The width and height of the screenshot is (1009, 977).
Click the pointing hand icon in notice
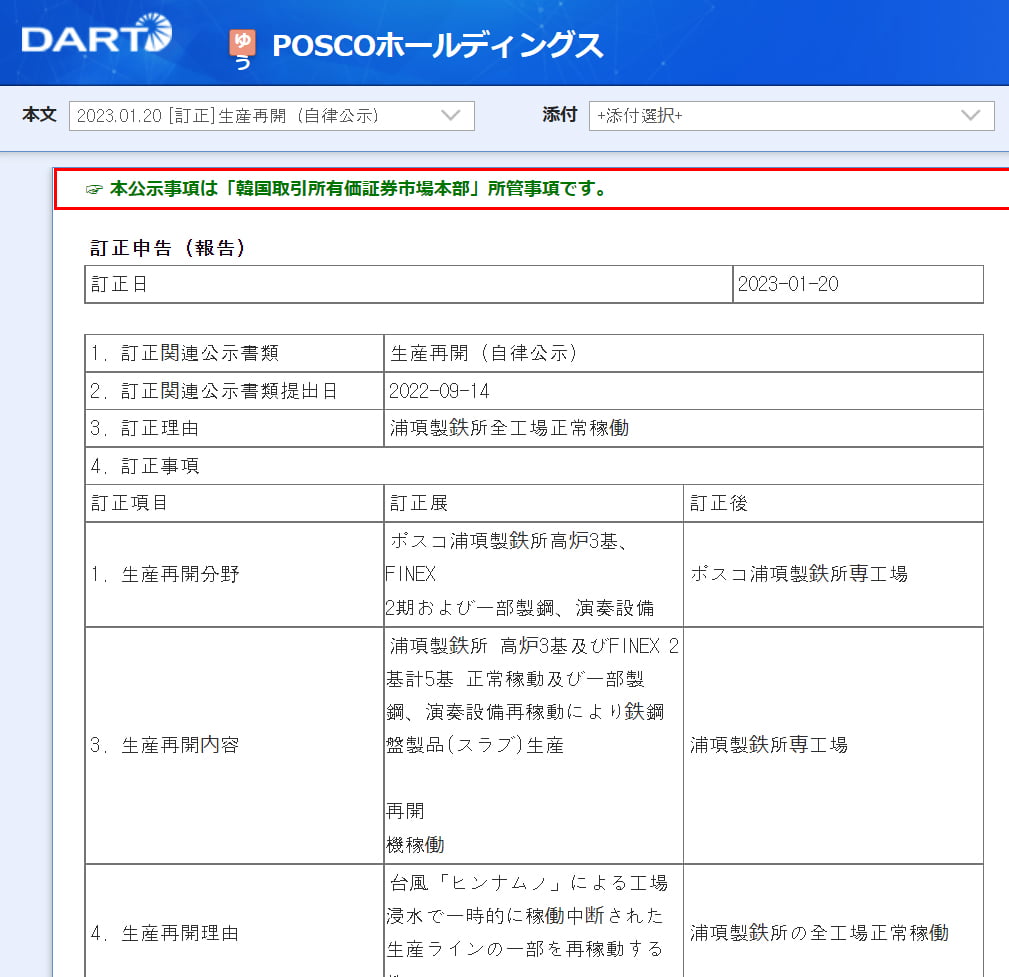[x=94, y=189]
